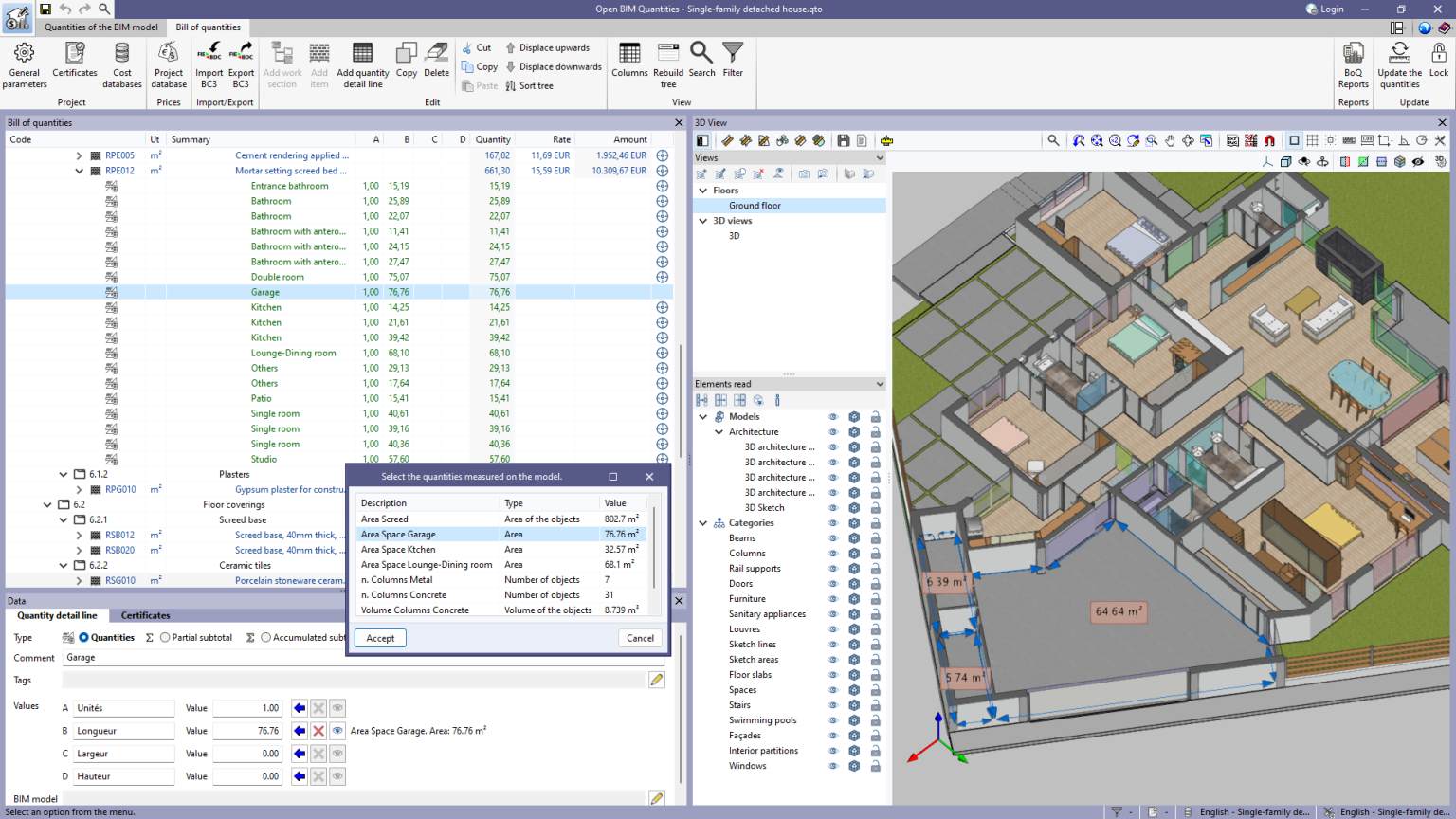This screenshot has height=819, width=1456.
Task: Open the Project database
Action: pos(169,64)
